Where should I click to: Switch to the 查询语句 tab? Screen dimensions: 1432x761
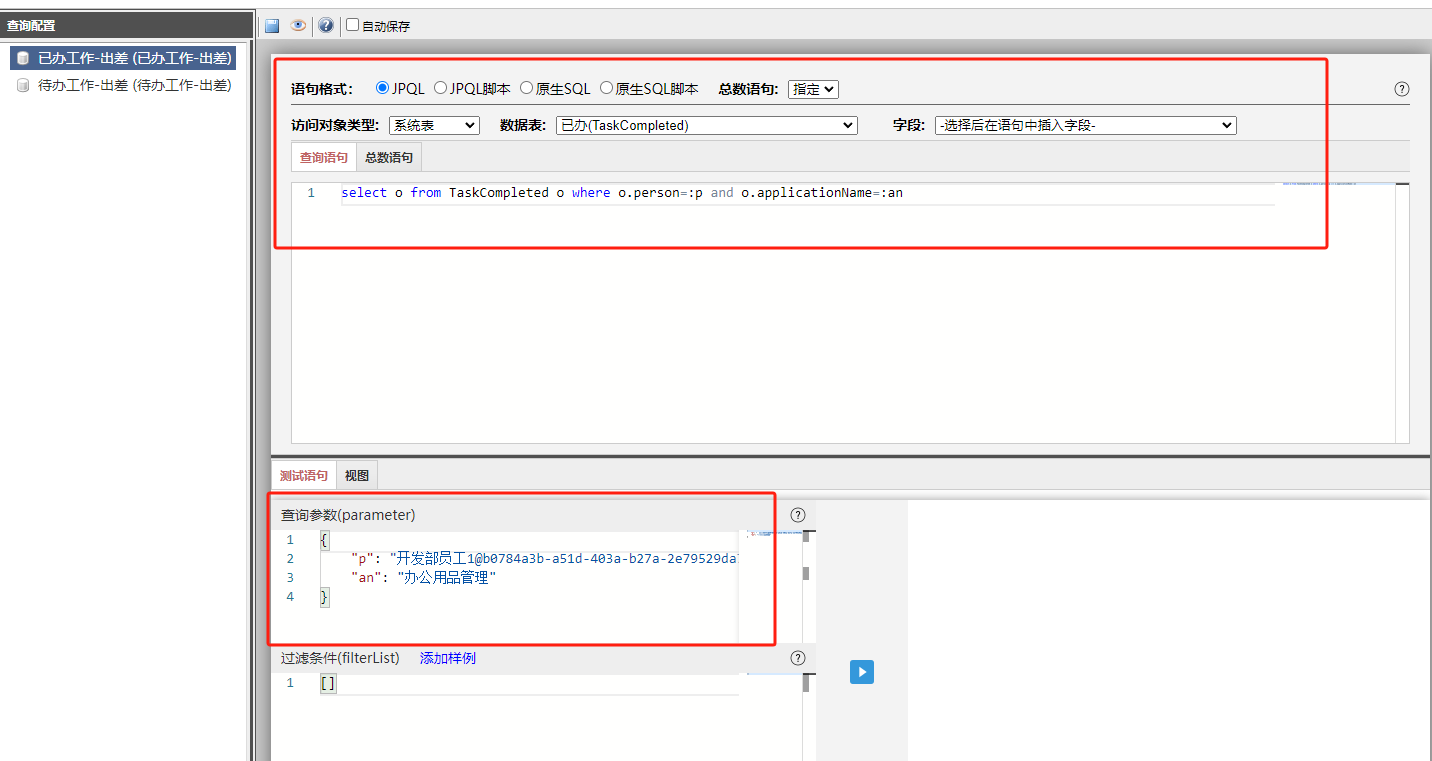pos(324,157)
